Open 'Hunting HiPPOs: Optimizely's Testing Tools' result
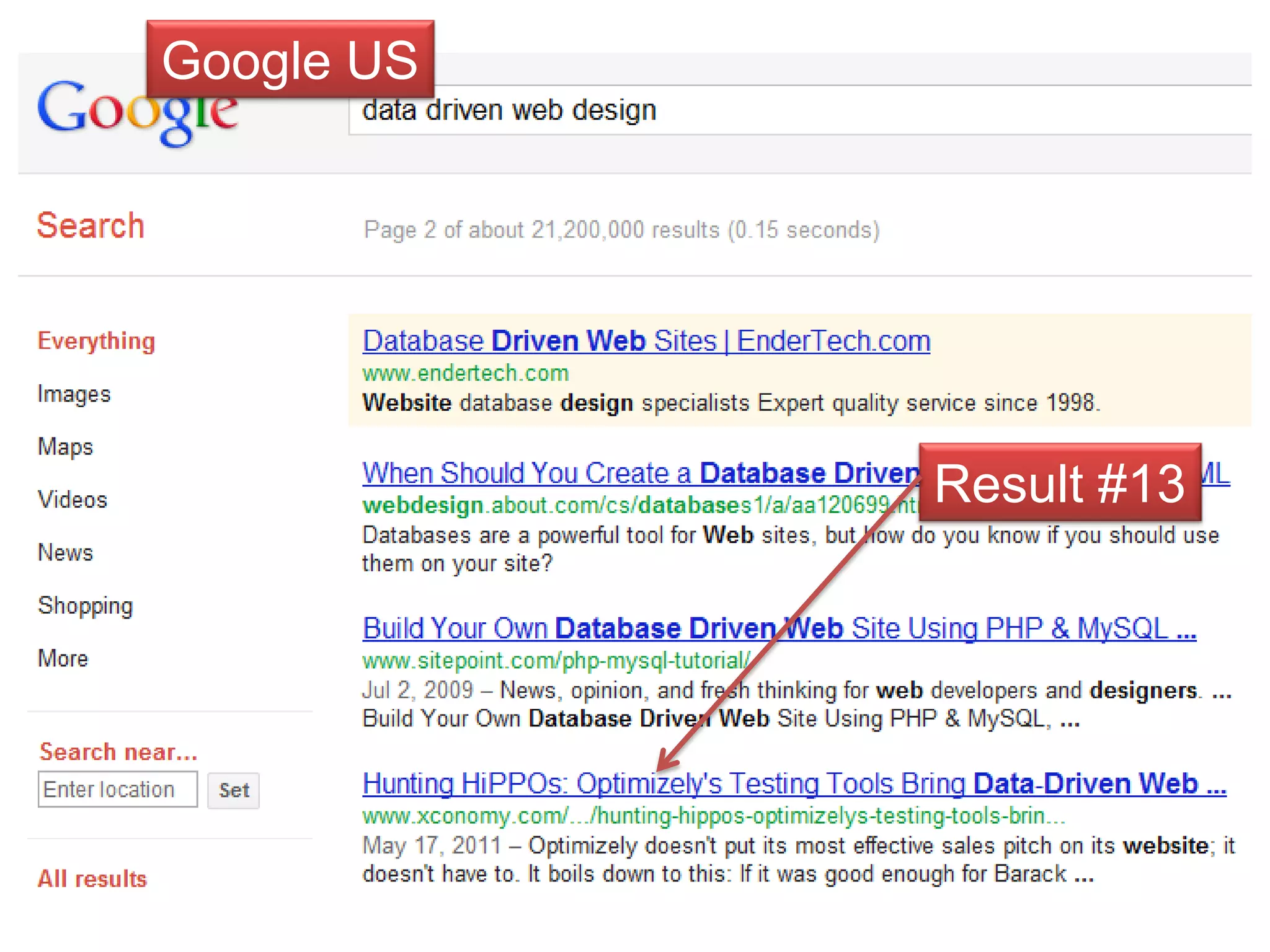 pyautogui.click(x=794, y=783)
